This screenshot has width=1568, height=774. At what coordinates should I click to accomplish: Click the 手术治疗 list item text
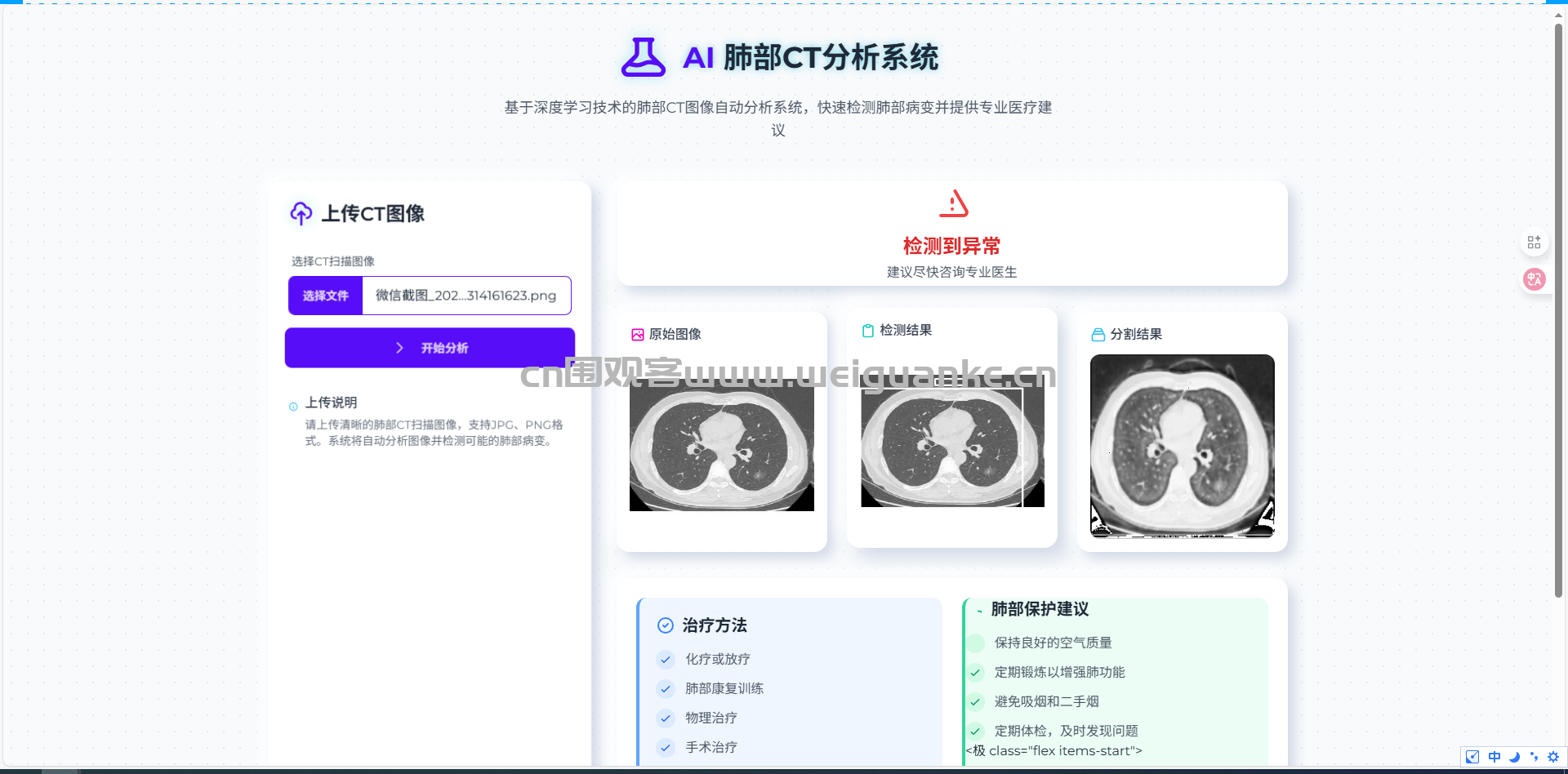point(711,747)
